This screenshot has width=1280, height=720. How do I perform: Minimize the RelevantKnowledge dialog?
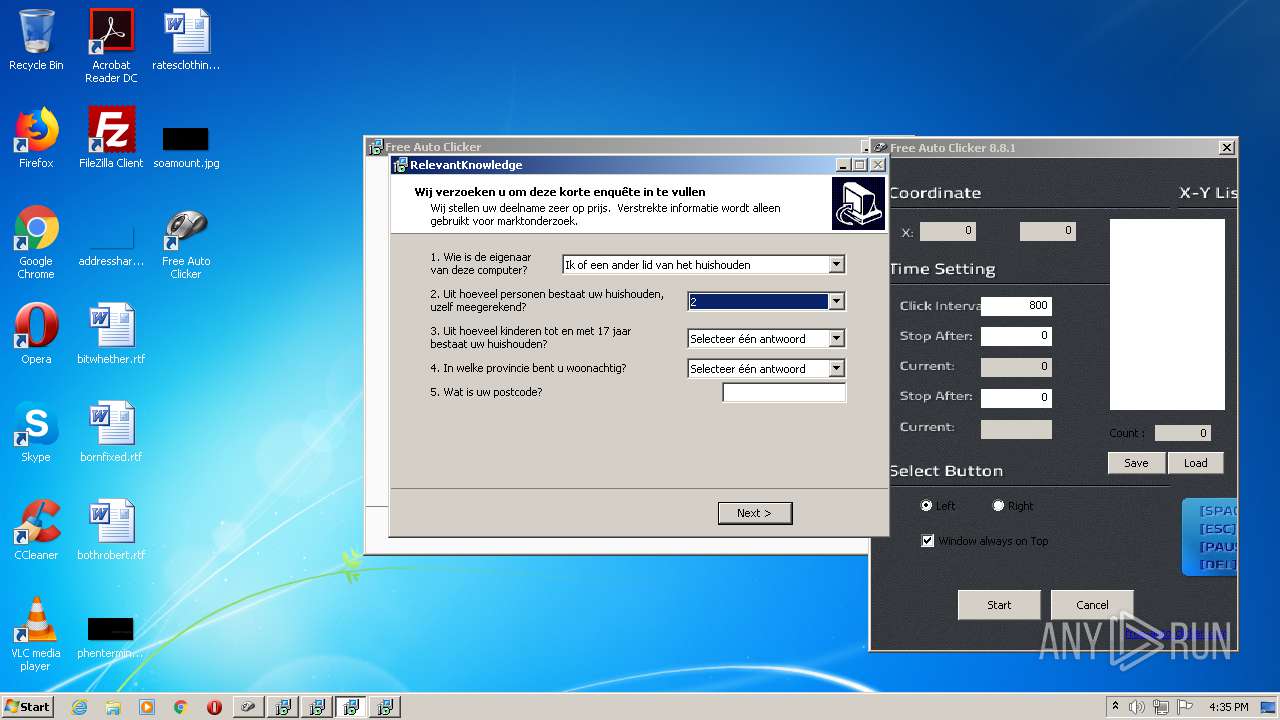click(844, 165)
